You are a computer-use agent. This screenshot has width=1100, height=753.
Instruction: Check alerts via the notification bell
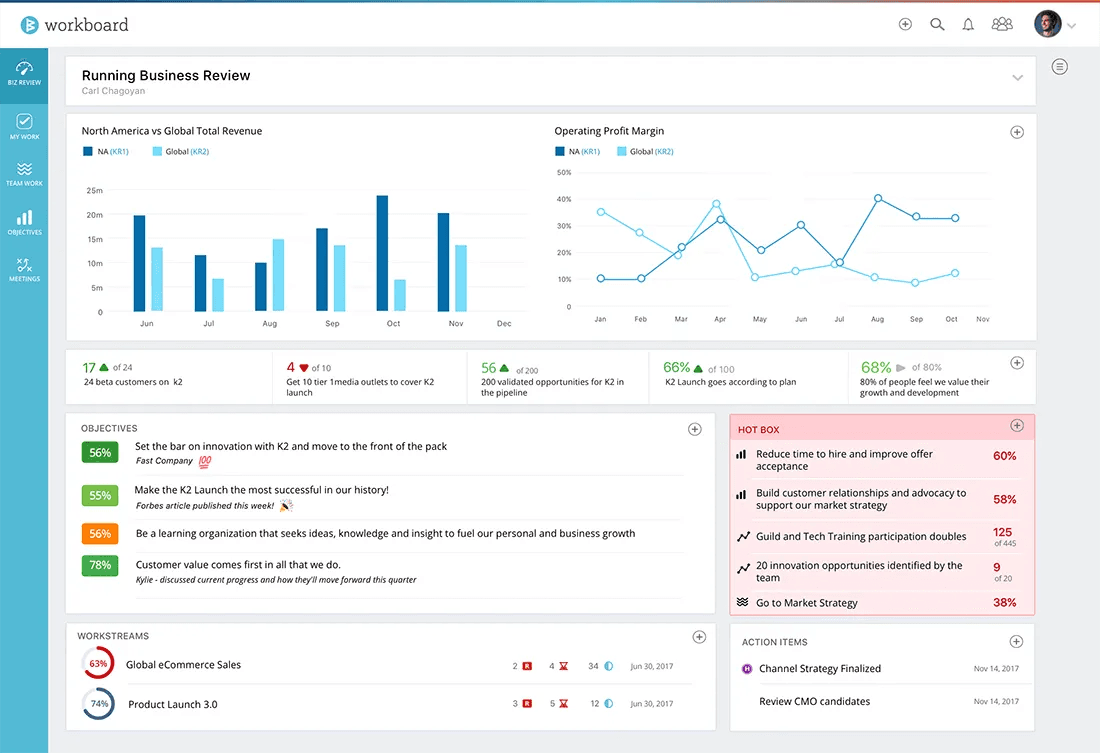pos(968,23)
